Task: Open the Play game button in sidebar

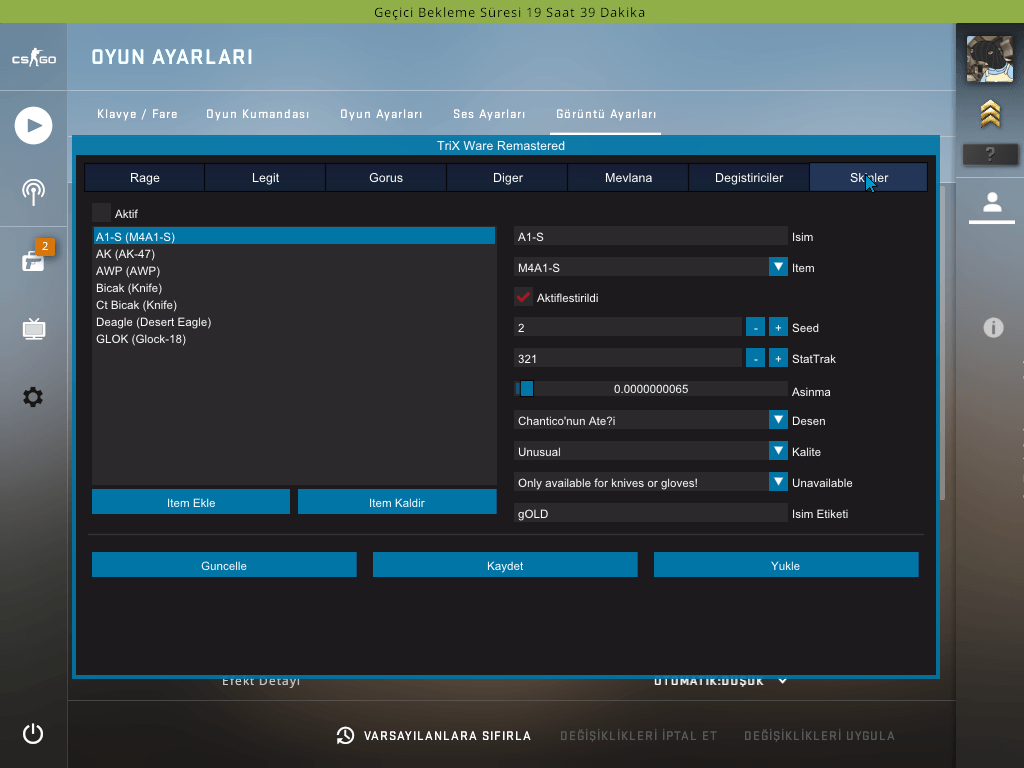Action: [x=33, y=125]
